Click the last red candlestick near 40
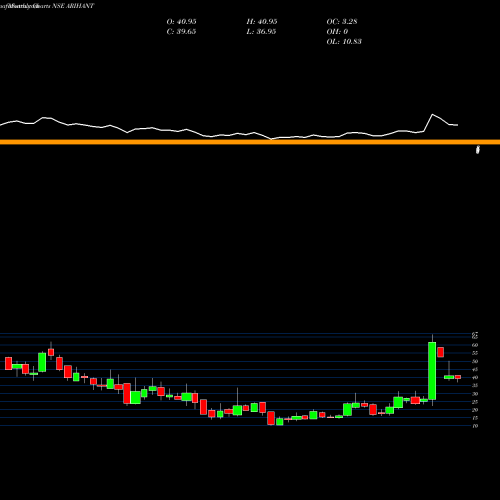 [x=458, y=377]
